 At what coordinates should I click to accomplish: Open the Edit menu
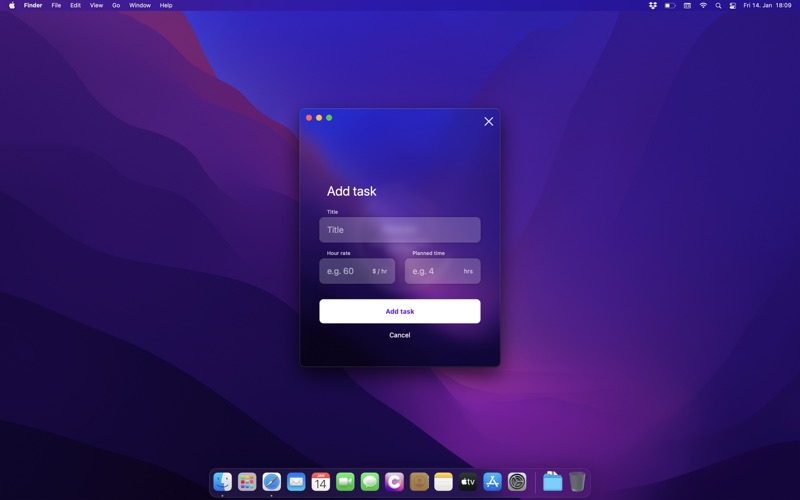[76, 6]
